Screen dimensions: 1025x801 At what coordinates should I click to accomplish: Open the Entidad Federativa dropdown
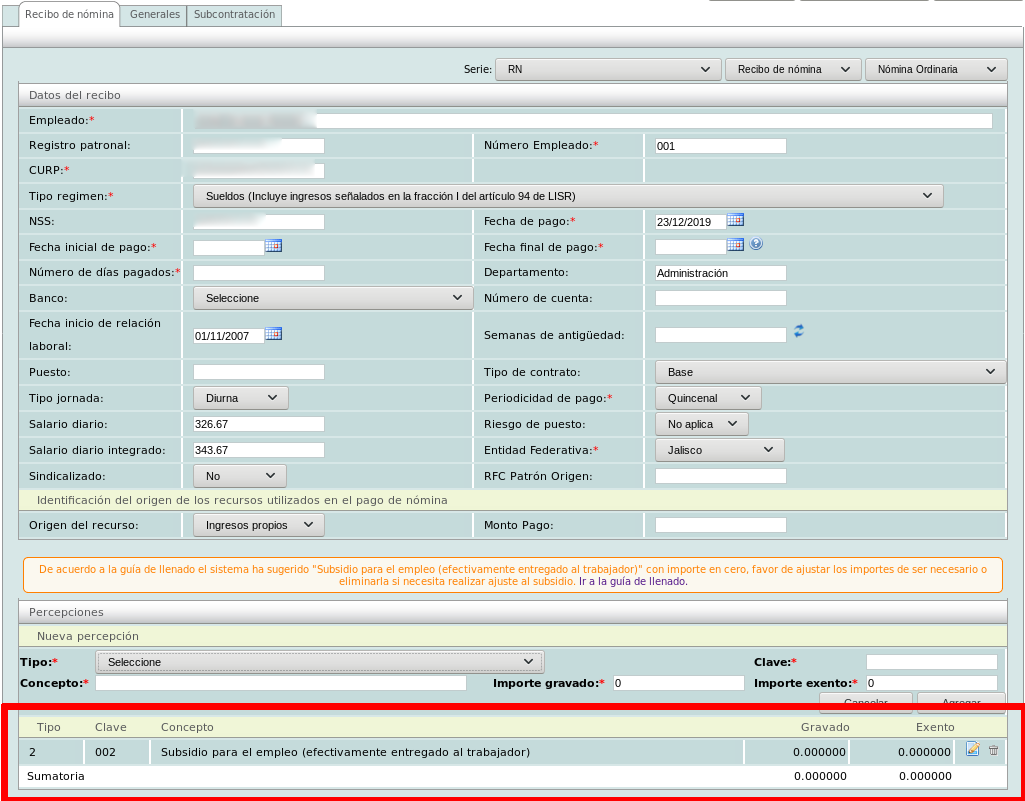point(720,451)
